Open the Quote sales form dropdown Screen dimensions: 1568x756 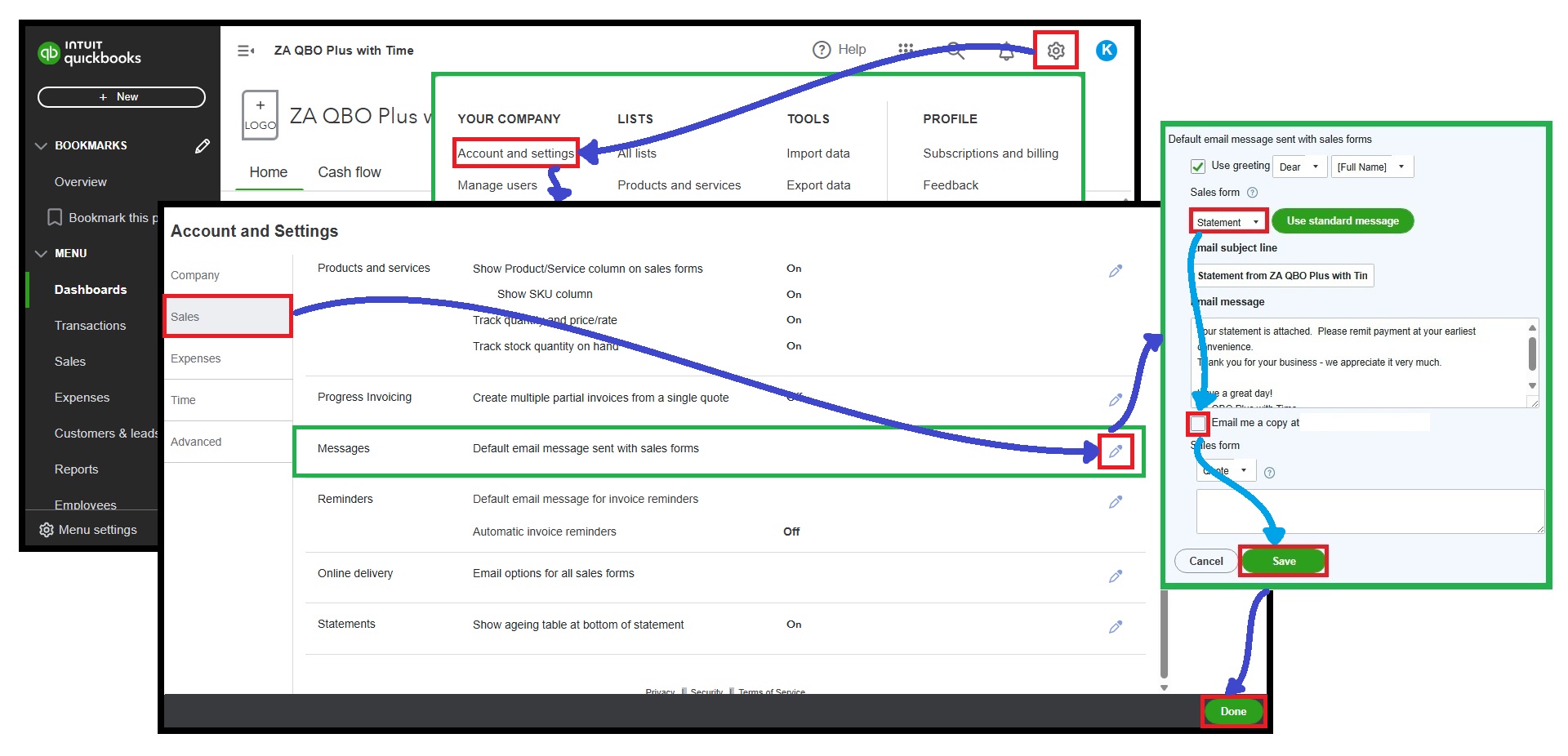point(1226,470)
